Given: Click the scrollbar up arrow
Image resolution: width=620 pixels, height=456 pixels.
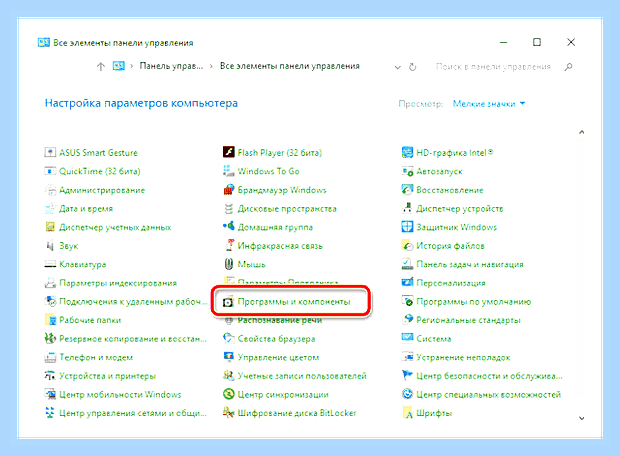Looking at the screenshot, I should click(581, 132).
